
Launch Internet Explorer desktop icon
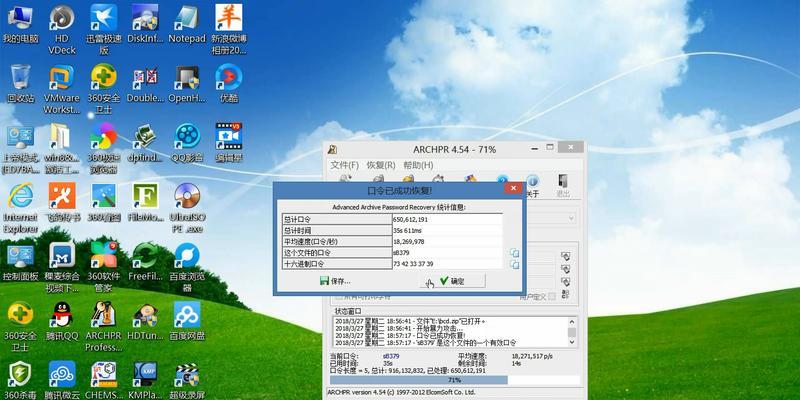(20, 208)
